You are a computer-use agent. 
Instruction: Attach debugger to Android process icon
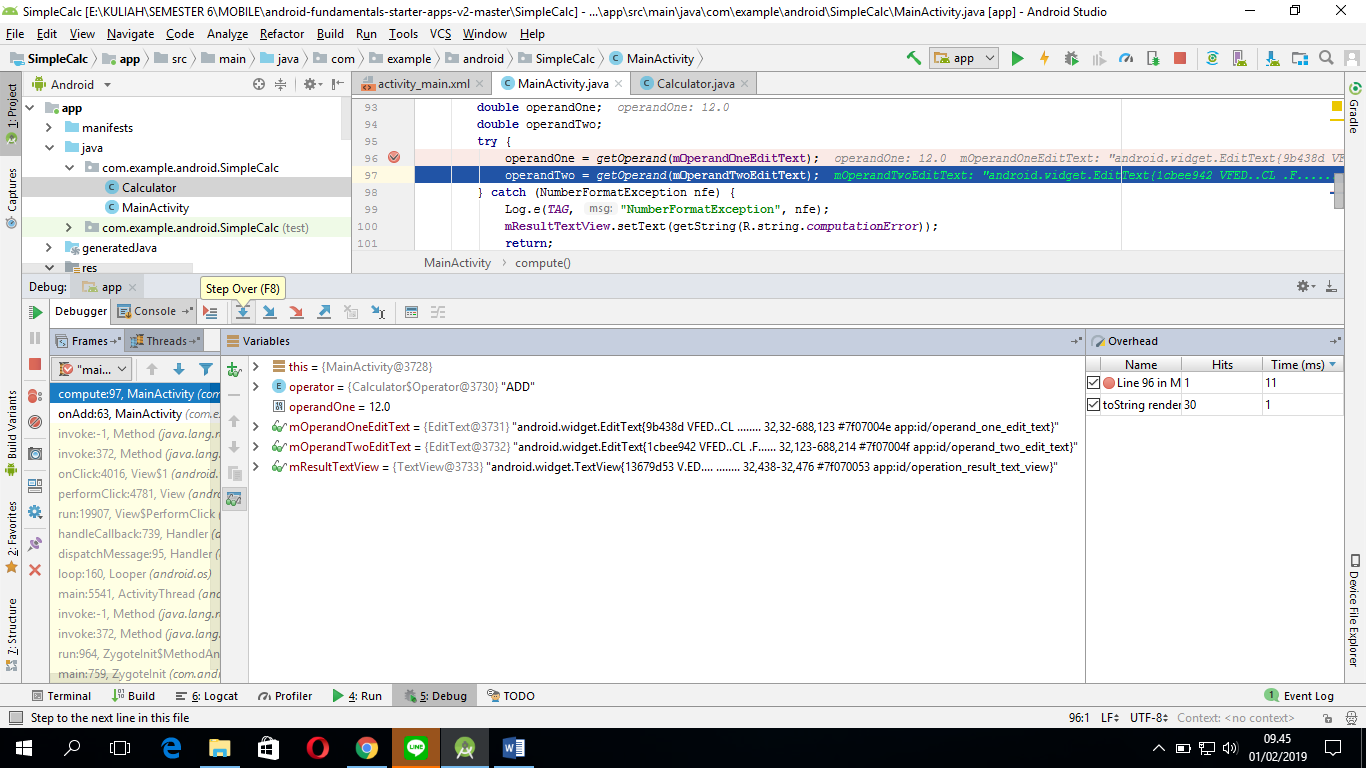(x=1153, y=58)
